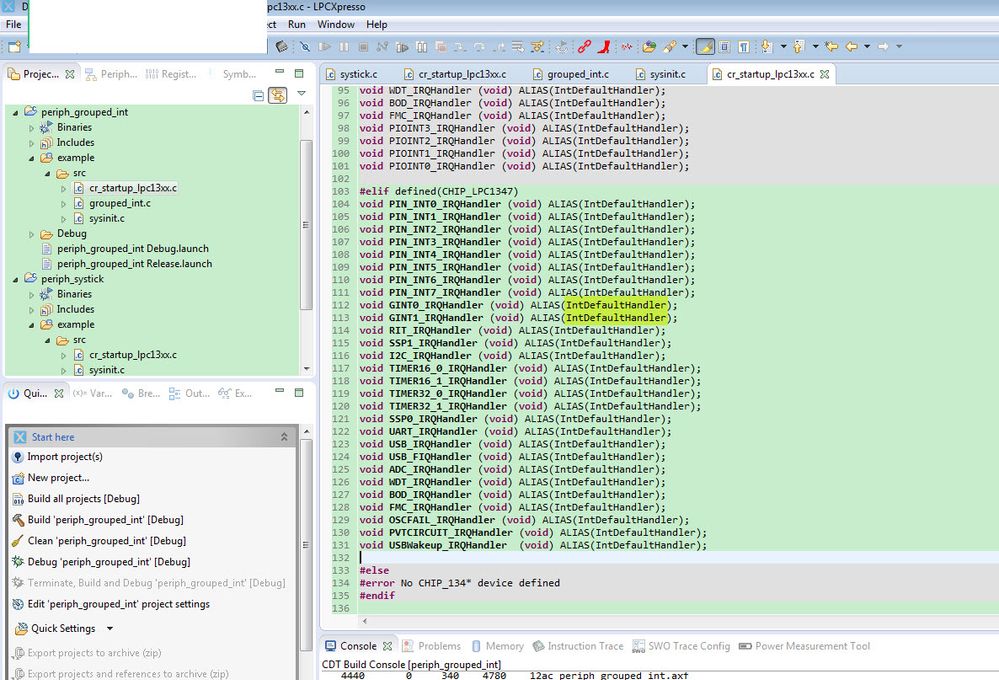Close the Project Explorer tab X

tap(70, 75)
